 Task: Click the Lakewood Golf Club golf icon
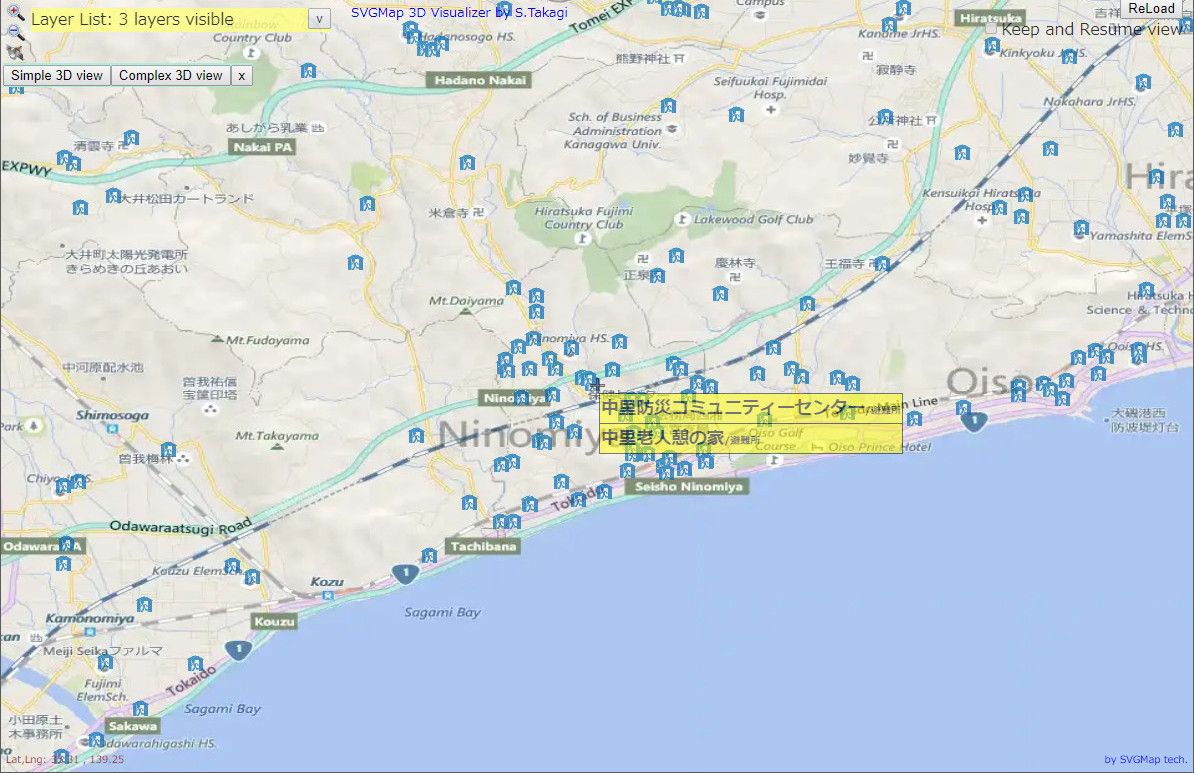tap(682, 219)
